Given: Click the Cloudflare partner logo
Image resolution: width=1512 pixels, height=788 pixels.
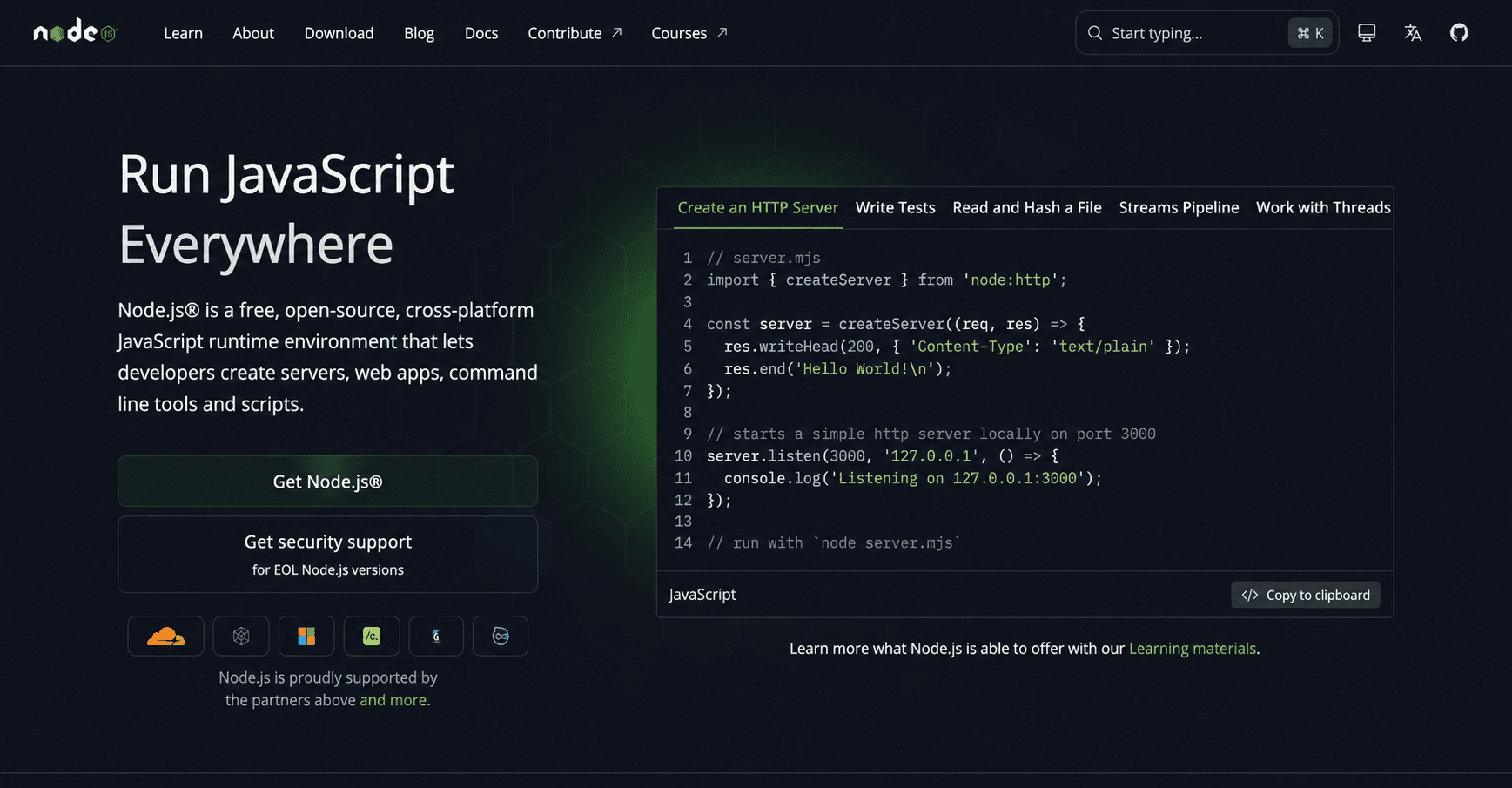Looking at the screenshot, I should point(165,636).
